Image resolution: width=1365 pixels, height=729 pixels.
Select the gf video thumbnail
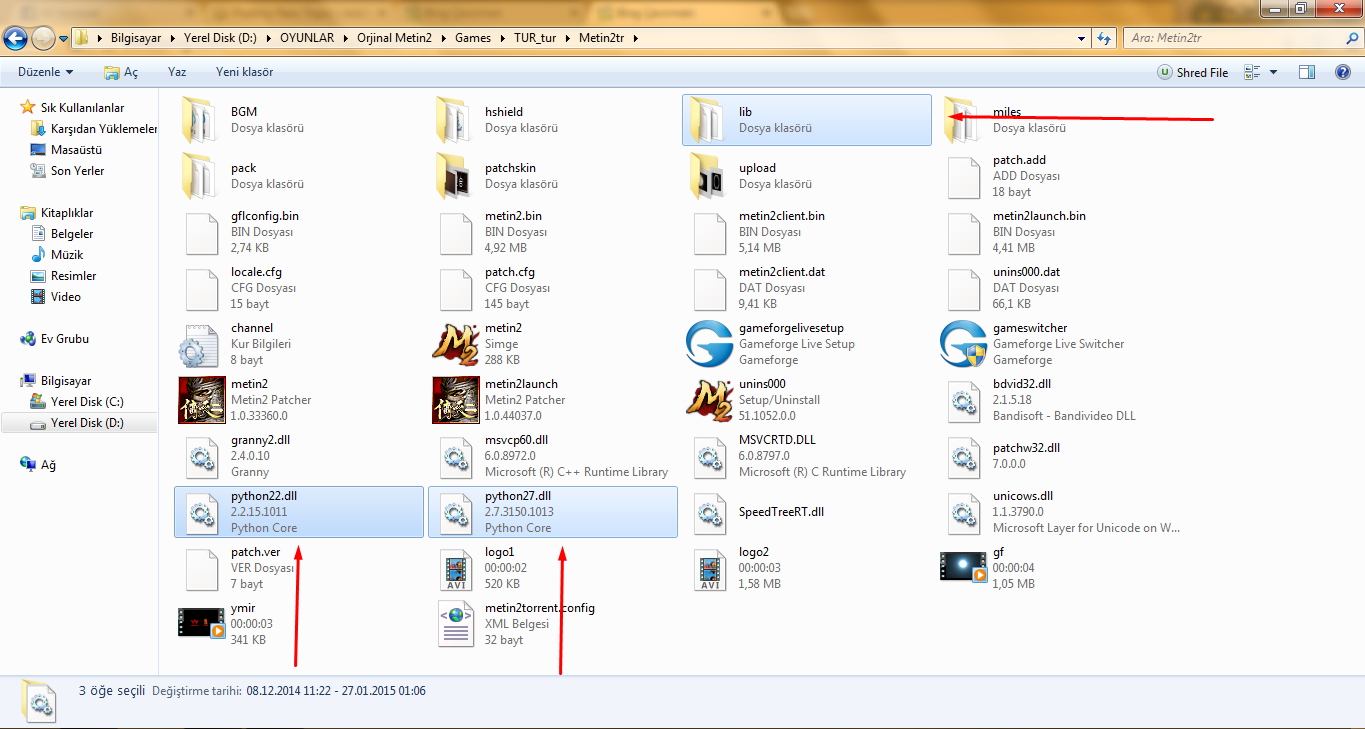(x=964, y=567)
